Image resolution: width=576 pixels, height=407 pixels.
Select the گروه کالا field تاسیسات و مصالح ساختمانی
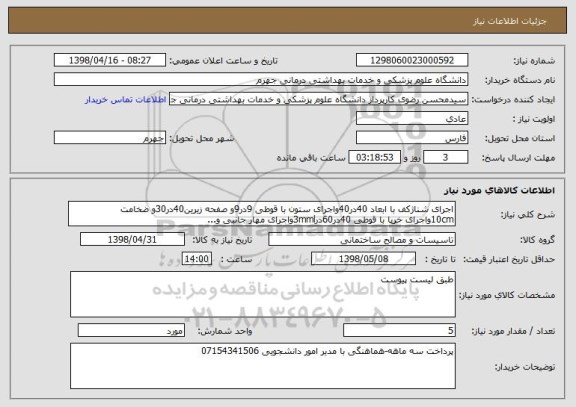coord(362,239)
